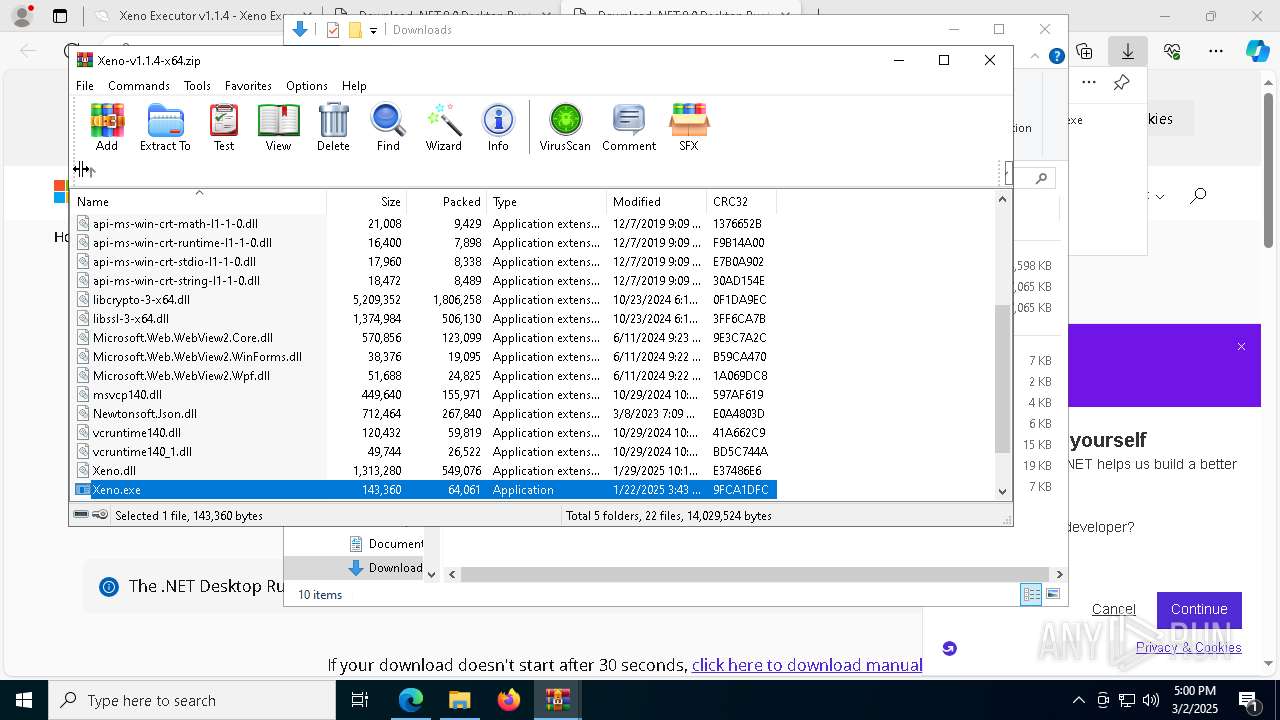Viewport: 1280px width, 720px height.
Task: Sort the file list by Size column
Action: point(367,201)
